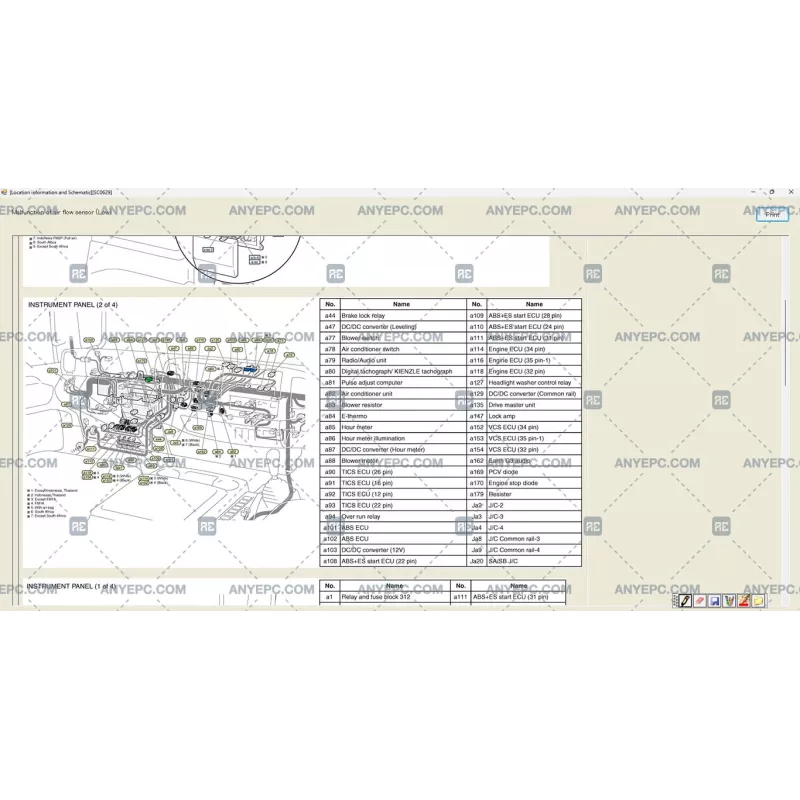Click the 'Engine ECU (34 pin)' cell
800x800 pixels.
pos(533,349)
